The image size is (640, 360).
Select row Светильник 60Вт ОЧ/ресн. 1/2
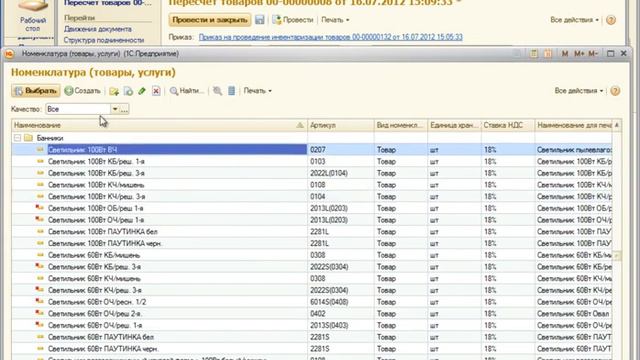click(x=312, y=302)
